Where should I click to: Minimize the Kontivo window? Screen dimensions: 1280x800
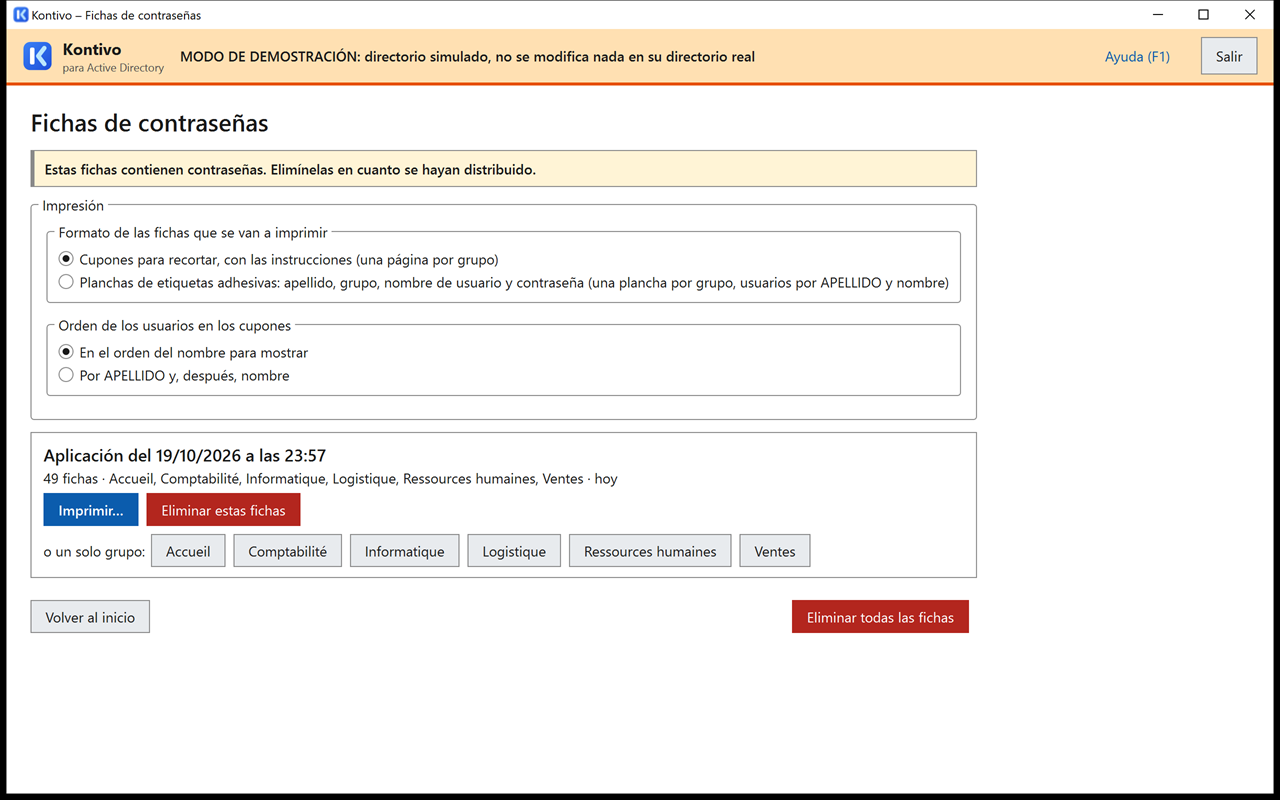pyautogui.click(x=1158, y=15)
